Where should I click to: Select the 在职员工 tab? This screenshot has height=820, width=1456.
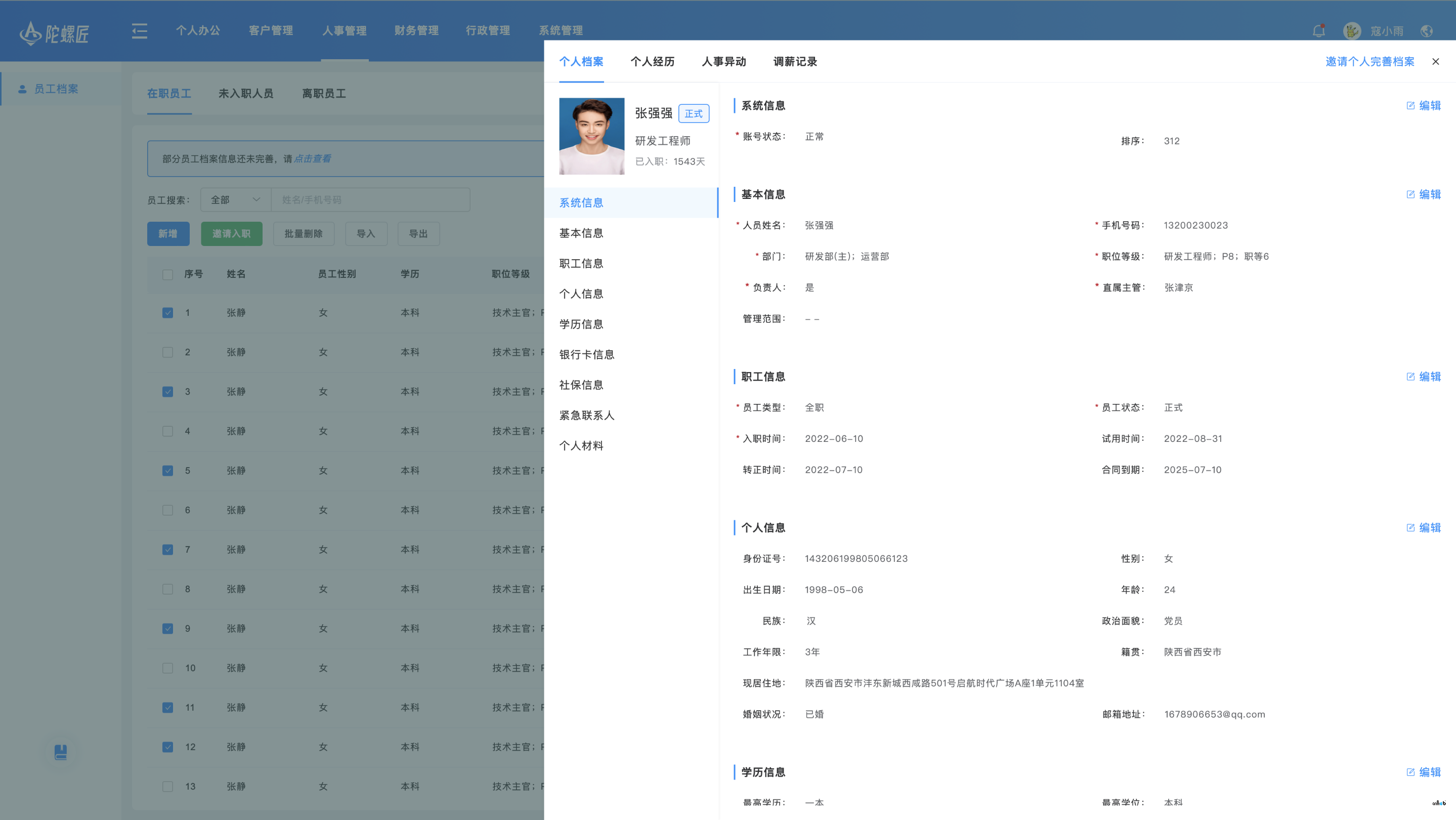point(169,93)
